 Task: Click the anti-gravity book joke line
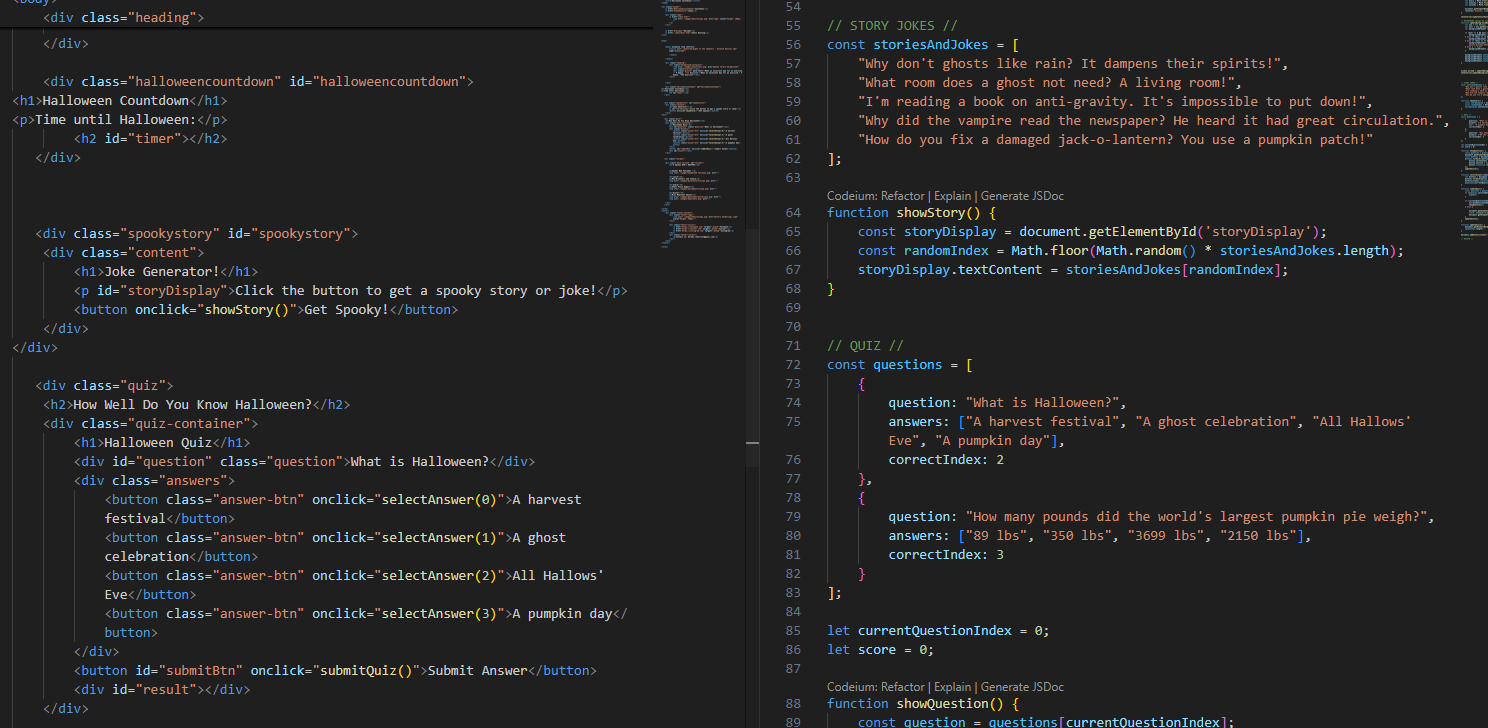1115,102
